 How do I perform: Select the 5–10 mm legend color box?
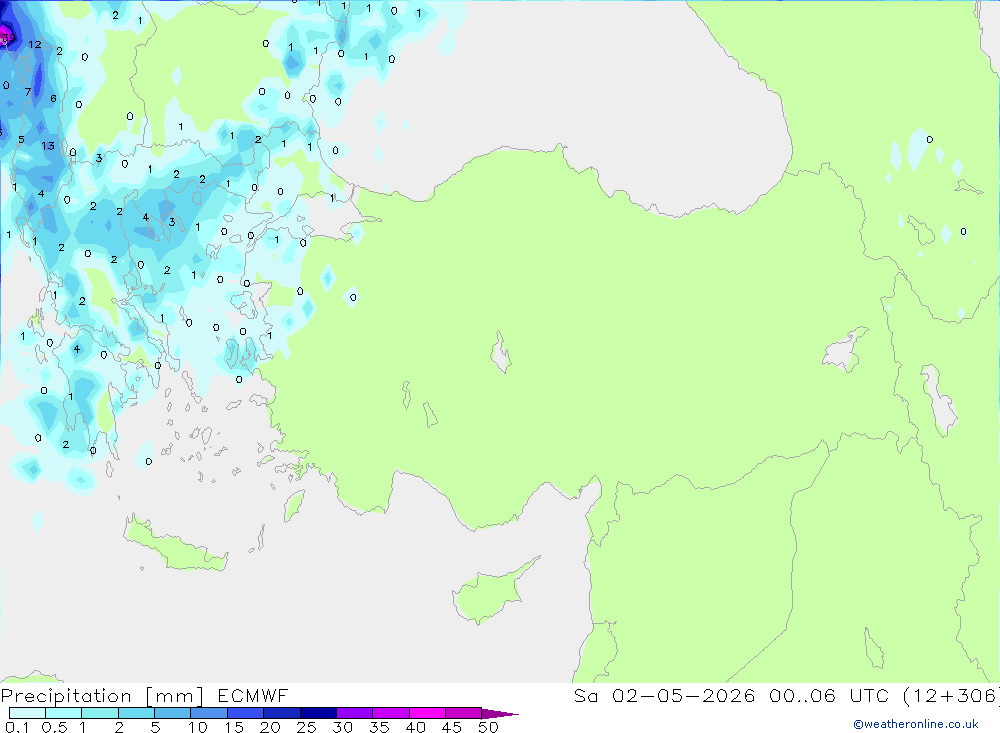click(173, 713)
